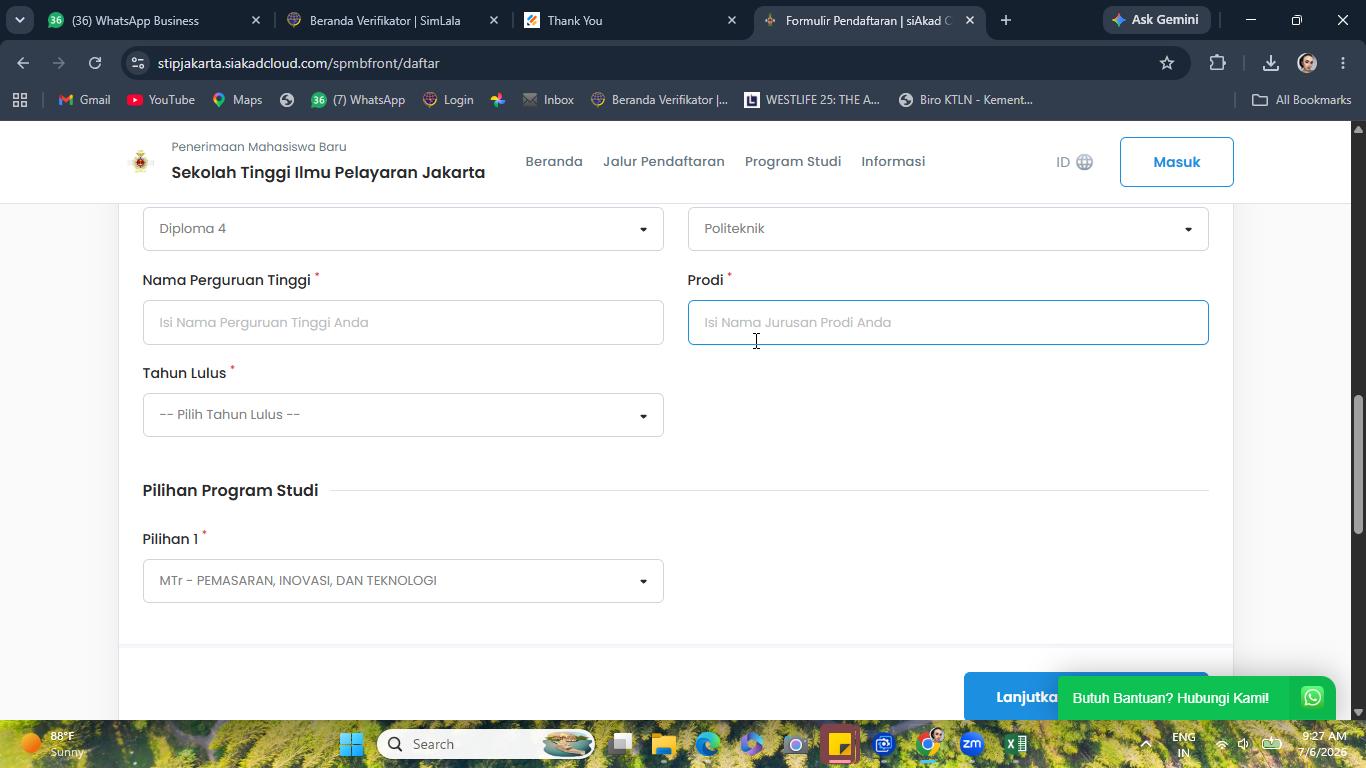Expand the Pilihan 1 program dropdown
This screenshot has width=1366, height=768.
click(x=403, y=581)
